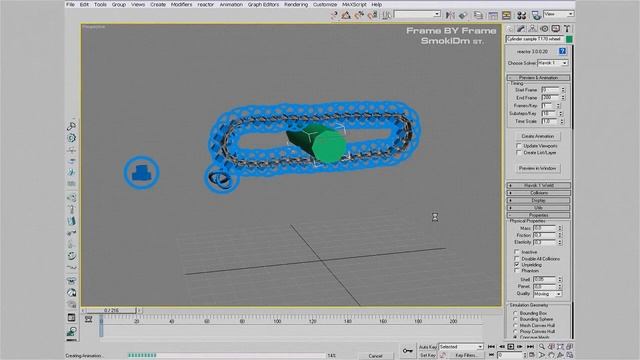Uncheck the Unyielding checkbox
The width and height of the screenshot is (640, 360).
[x=517, y=265]
